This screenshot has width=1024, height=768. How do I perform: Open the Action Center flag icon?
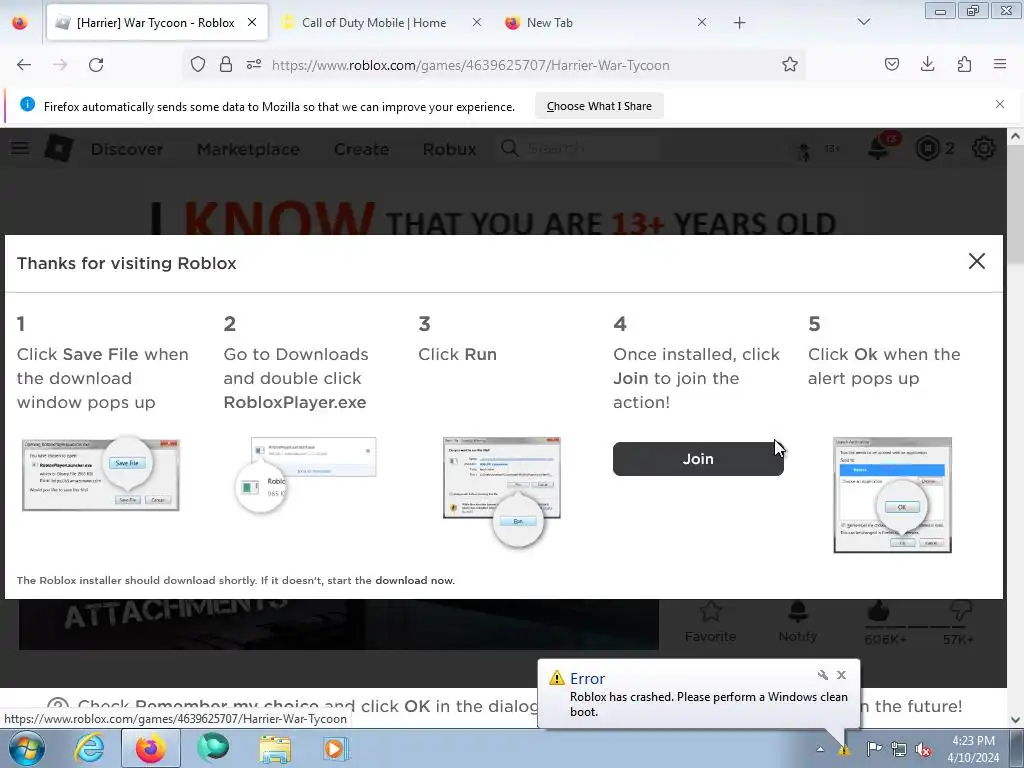click(x=874, y=748)
